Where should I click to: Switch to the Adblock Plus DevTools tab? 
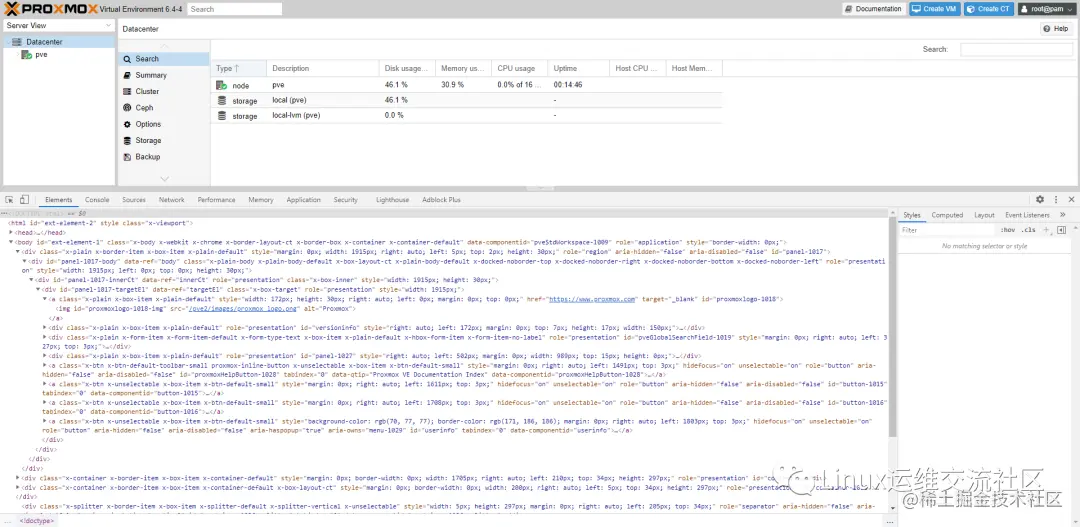pos(442,200)
